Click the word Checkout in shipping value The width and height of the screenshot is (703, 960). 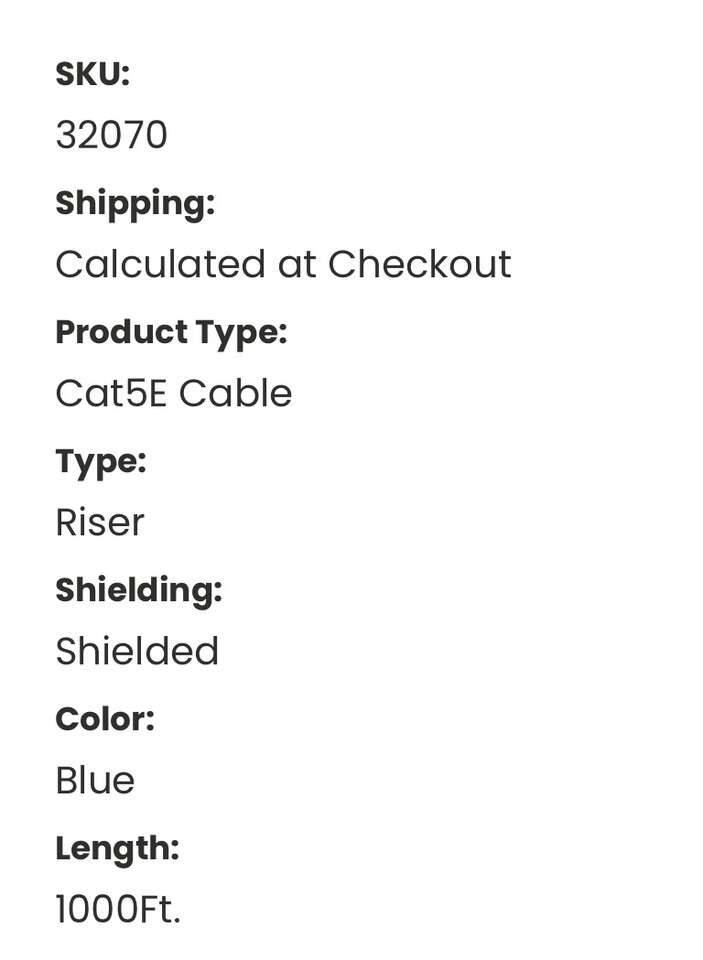tap(419, 264)
